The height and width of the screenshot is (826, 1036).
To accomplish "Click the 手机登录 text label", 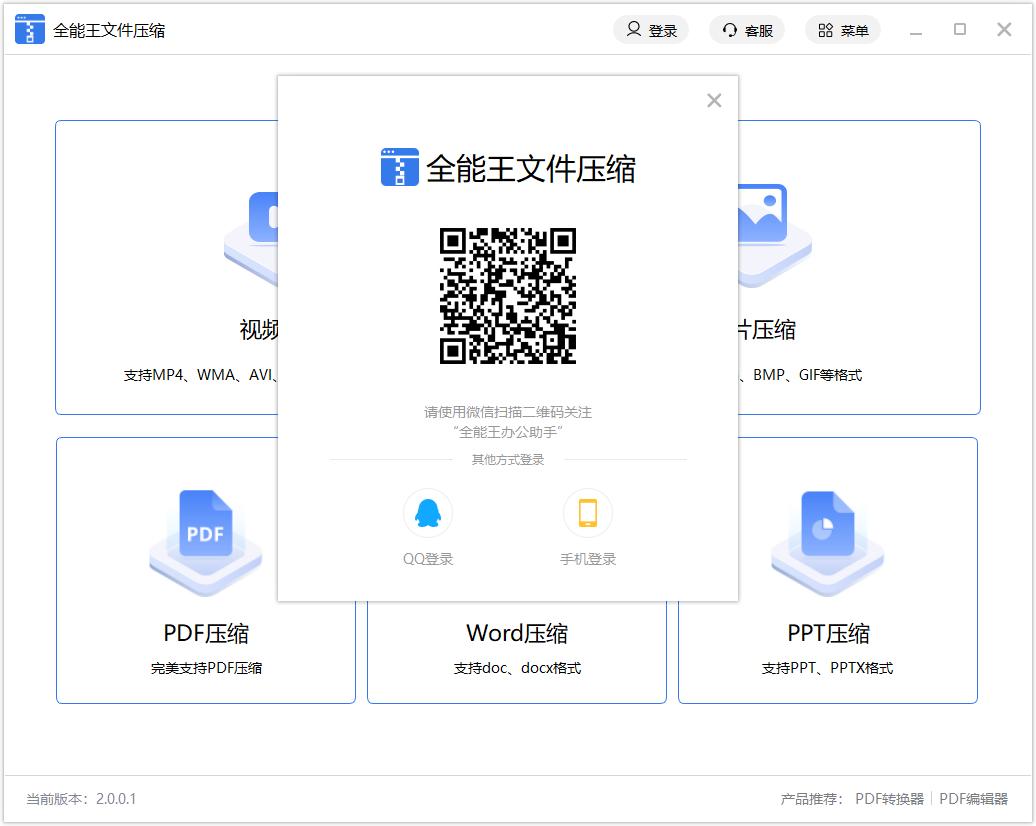I will coord(588,559).
